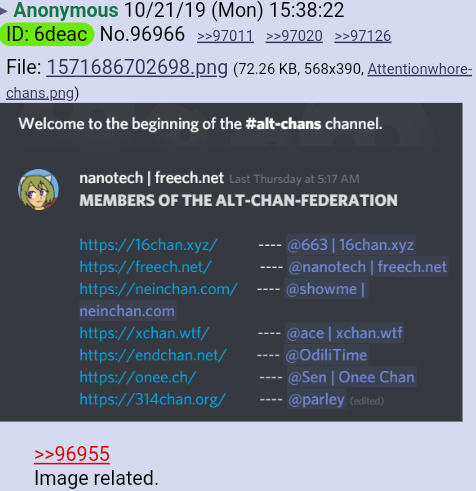476x491 pixels.
Task: Follow the red quote link >>96955
Action: [72, 454]
